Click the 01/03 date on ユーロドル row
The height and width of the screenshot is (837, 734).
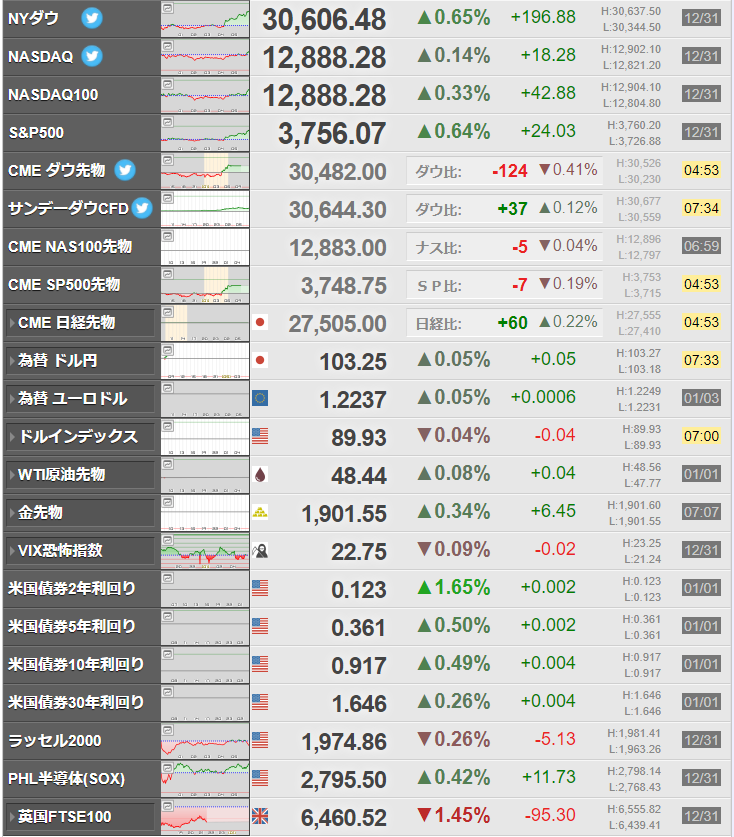[x=701, y=398]
